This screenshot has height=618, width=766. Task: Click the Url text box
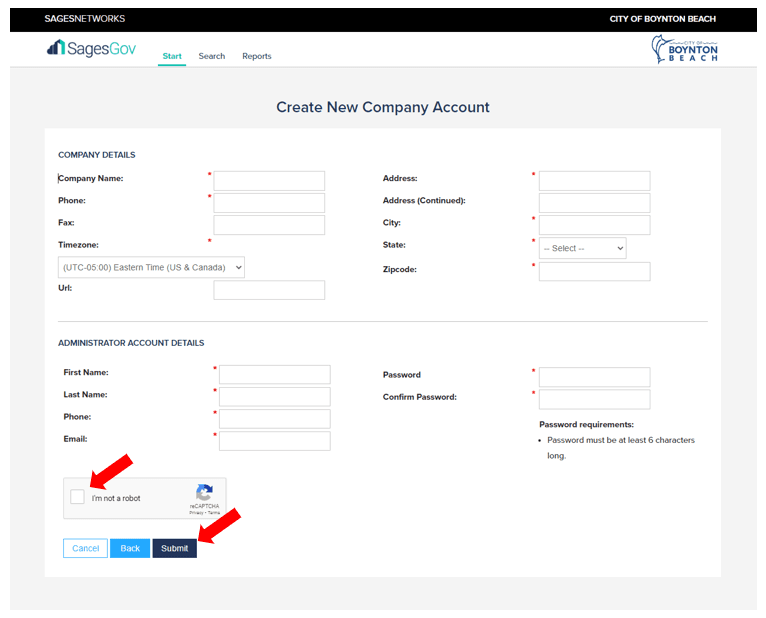click(269, 290)
